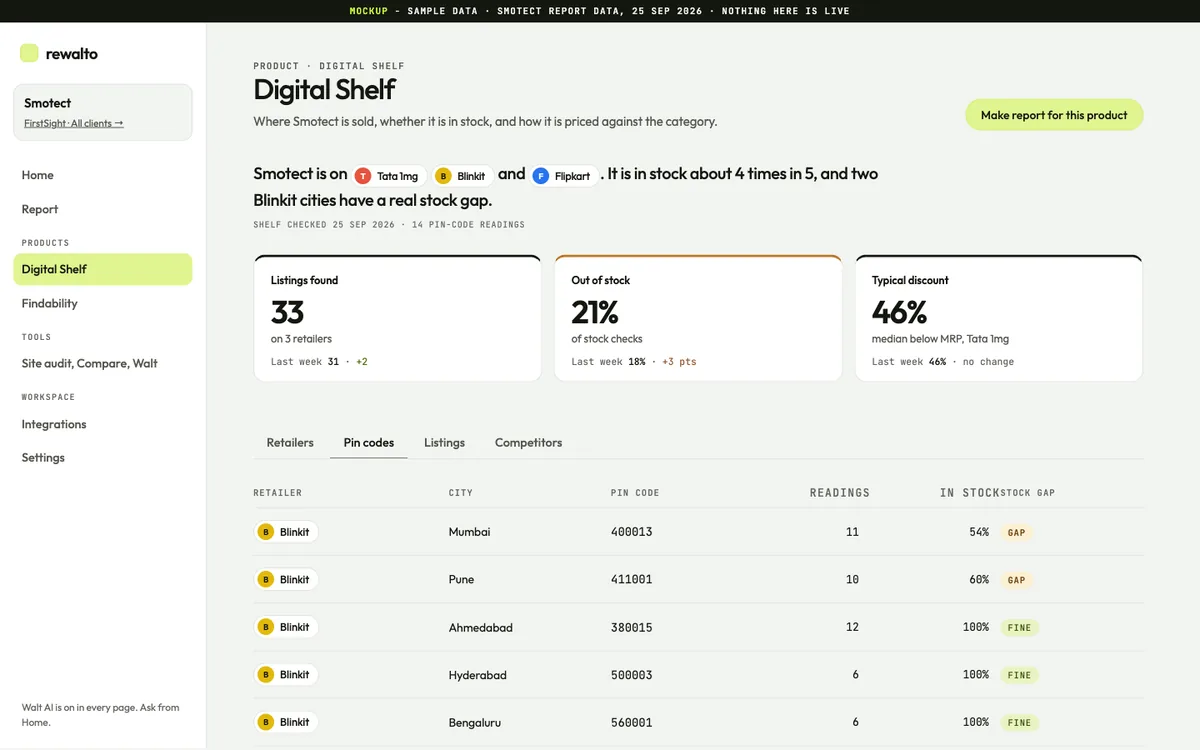
Task: Click the 33 listings figure
Action: point(287,313)
